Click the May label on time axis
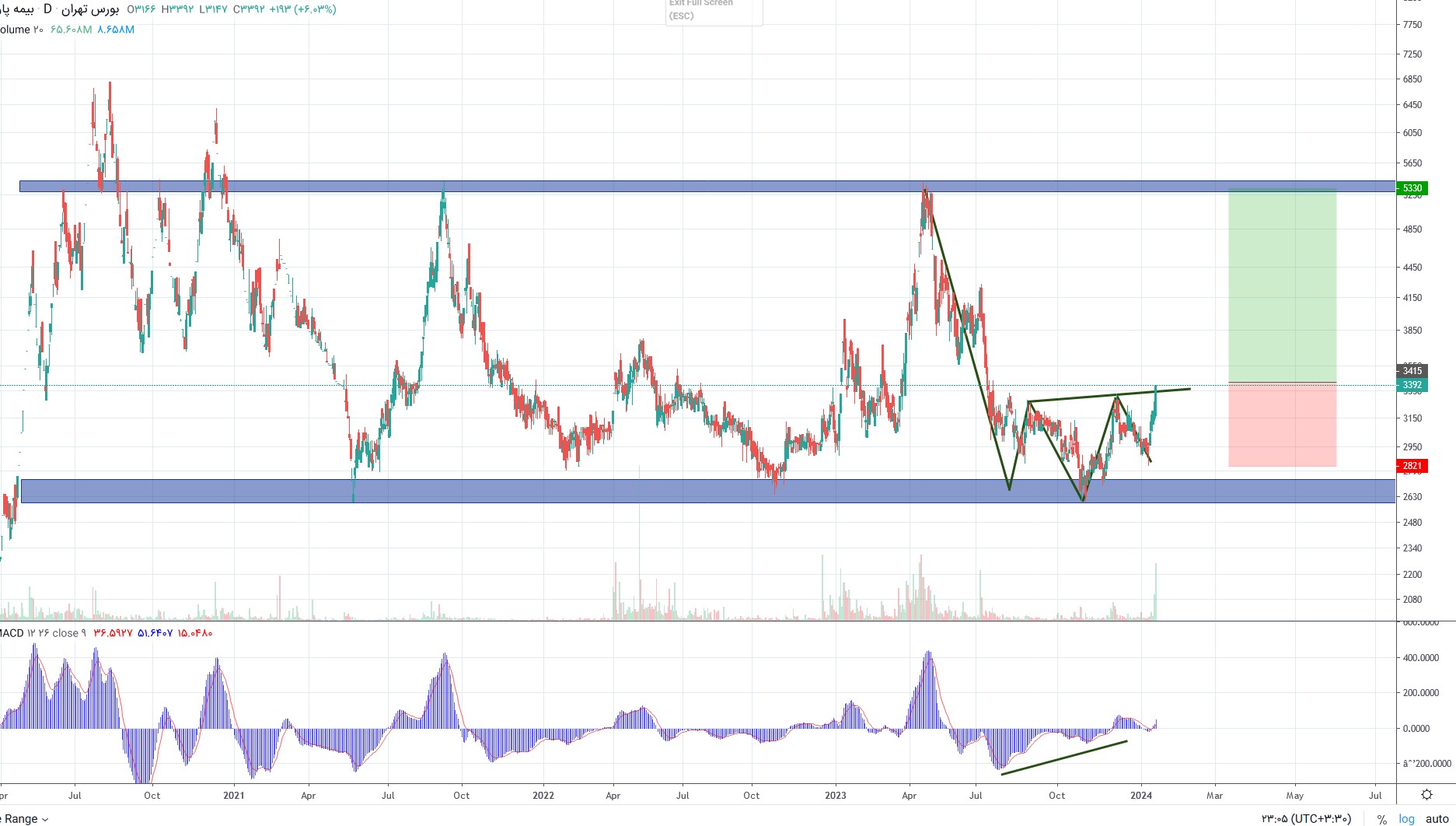The image size is (1456, 826). click(x=1294, y=796)
